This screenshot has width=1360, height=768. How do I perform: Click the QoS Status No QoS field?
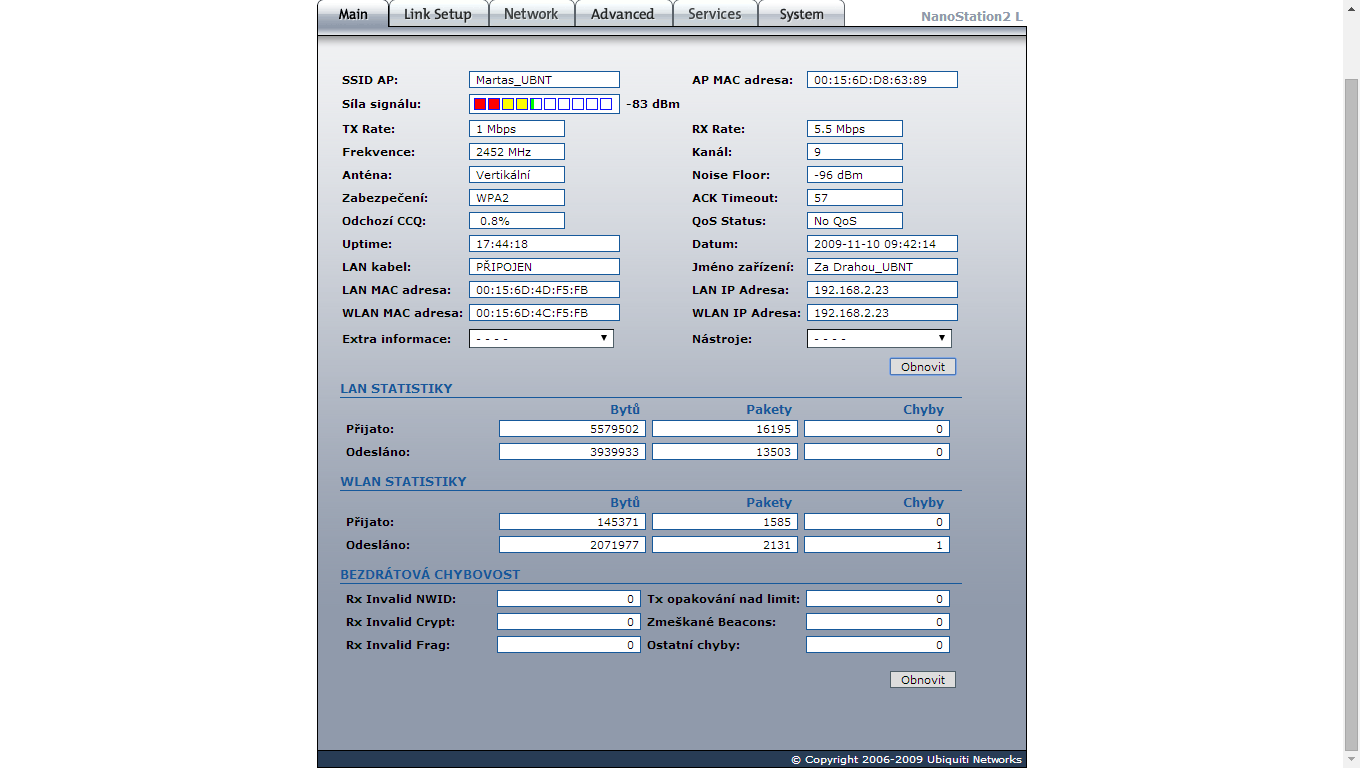click(855, 221)
